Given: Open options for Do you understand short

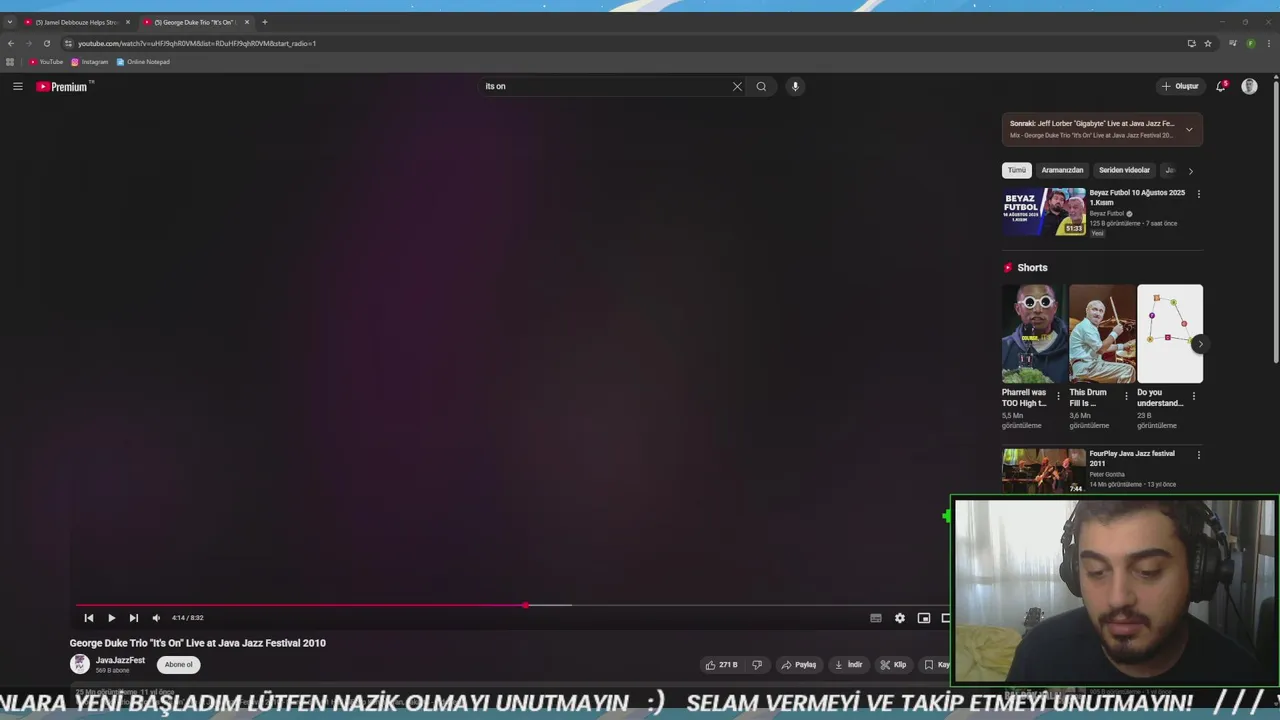Looking at the screenshot, I should coord(1193,396).
